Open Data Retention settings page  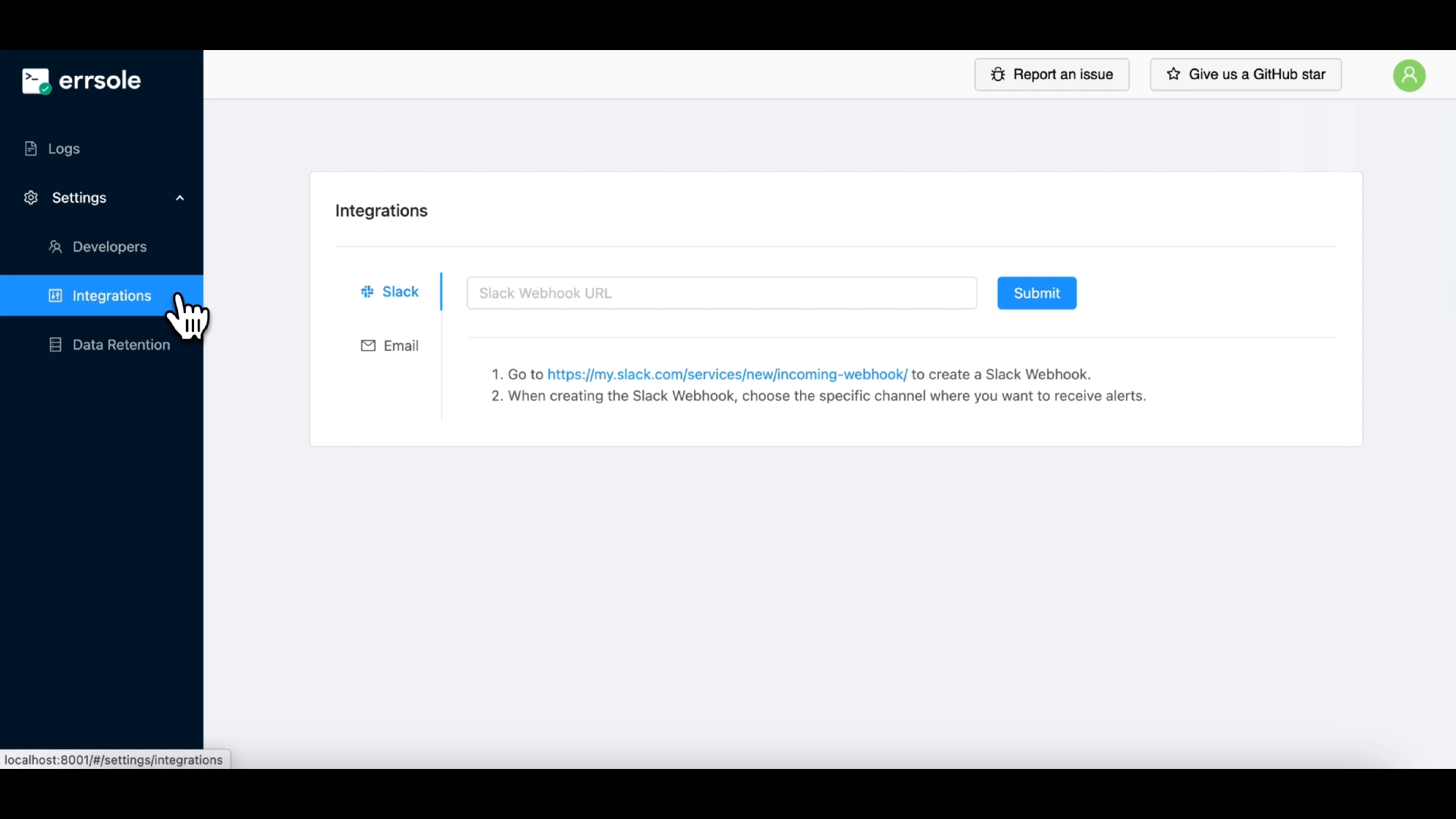[x=121, y=345]
